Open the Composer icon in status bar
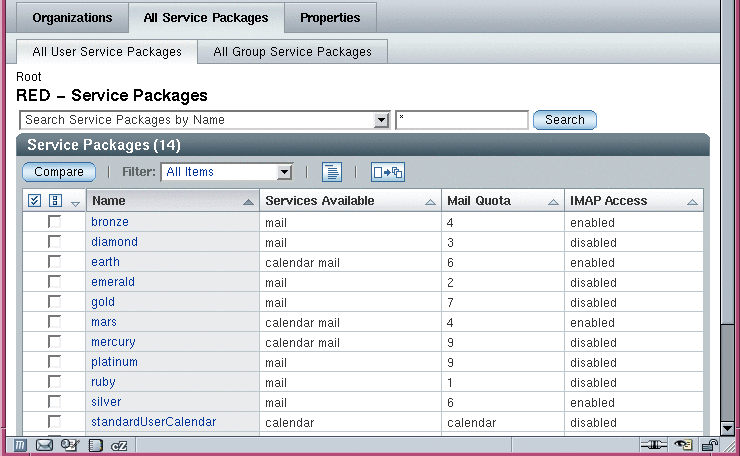Image resolution: width=740 pixels, height=456 pixels. click(70, 445)
